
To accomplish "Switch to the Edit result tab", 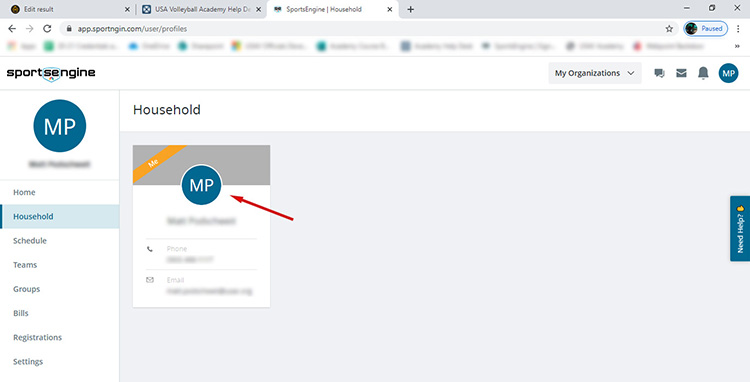I will [x=70, y=9].
